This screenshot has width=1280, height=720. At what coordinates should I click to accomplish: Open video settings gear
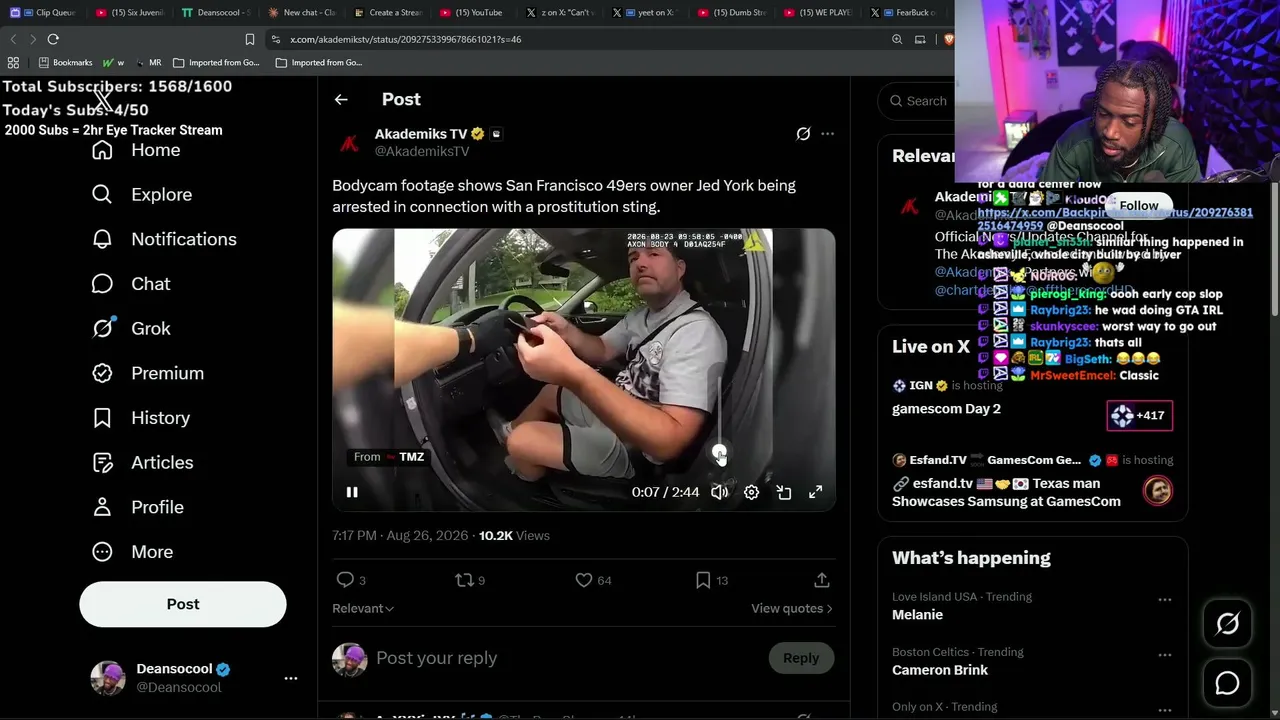pyautogui.click(x=751, y=492)
